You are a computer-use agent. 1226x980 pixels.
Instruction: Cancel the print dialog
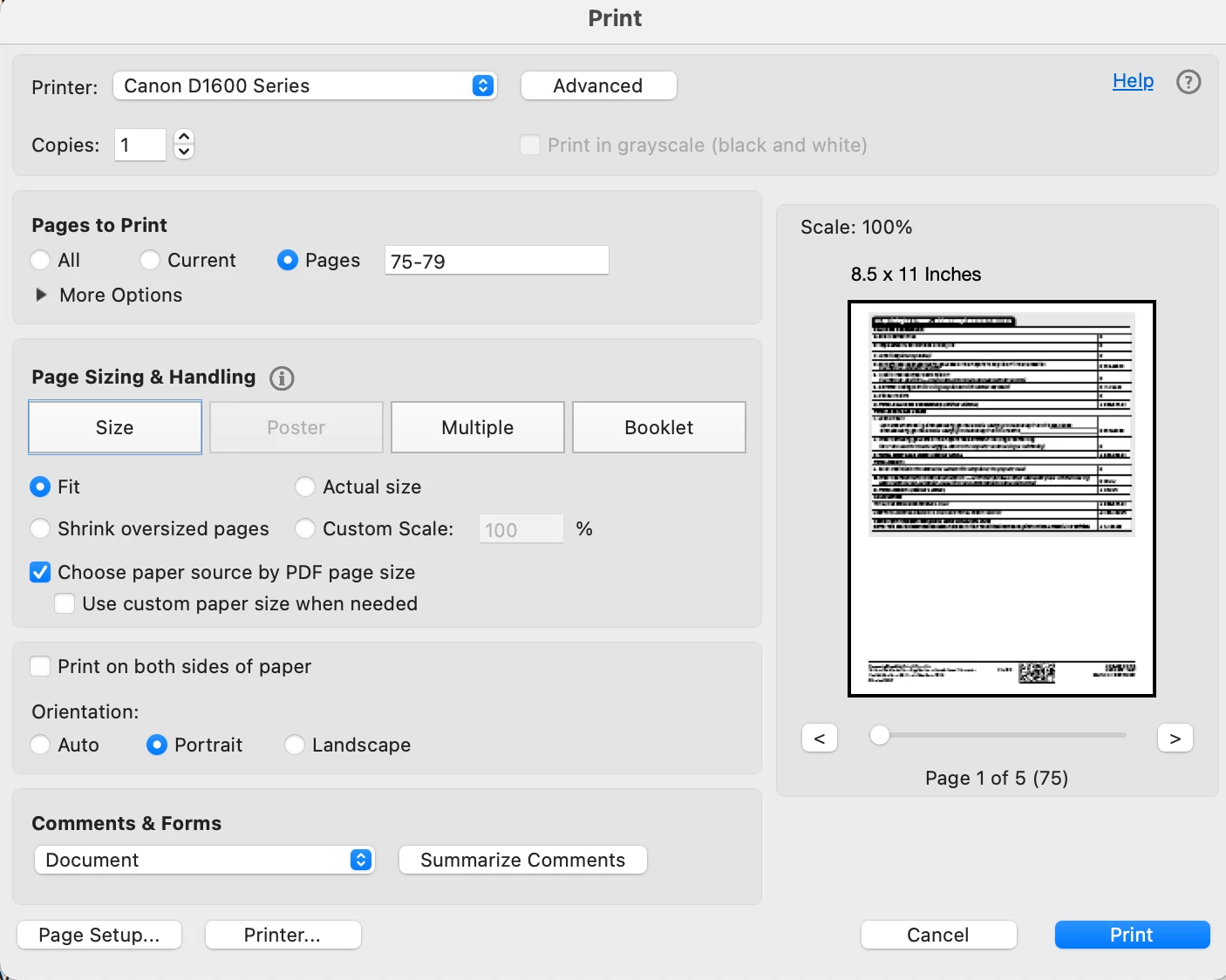tap(938, 935)
